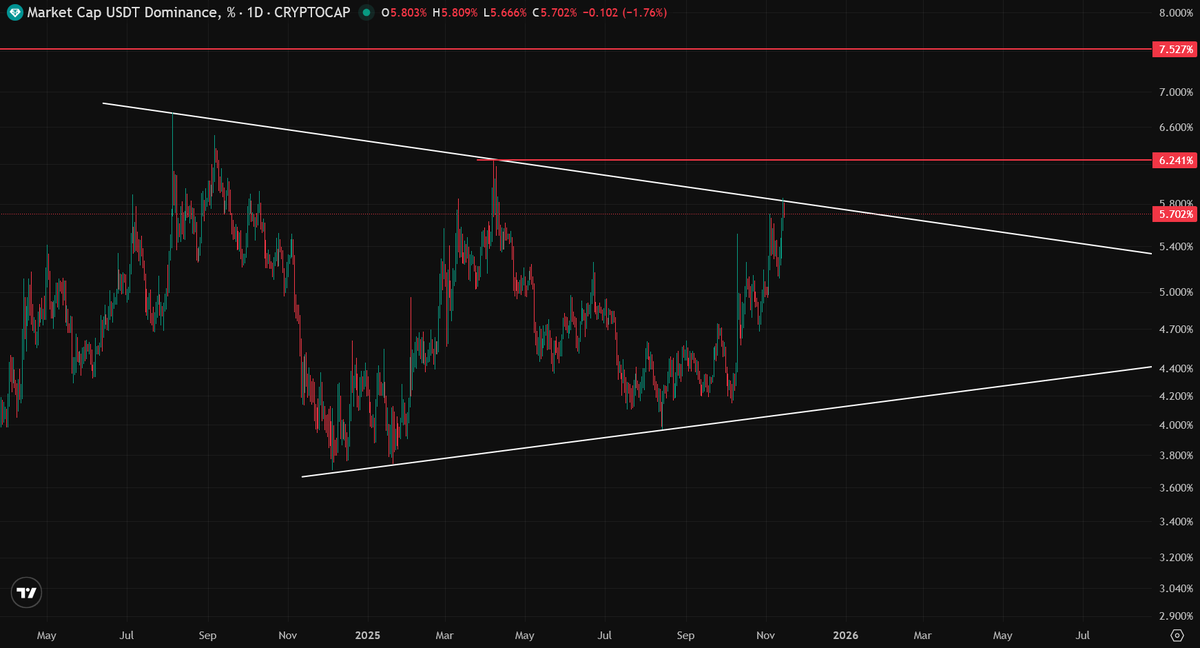
Task: Click the 5.400% price axis label
Action: [x=1175, y=247]
